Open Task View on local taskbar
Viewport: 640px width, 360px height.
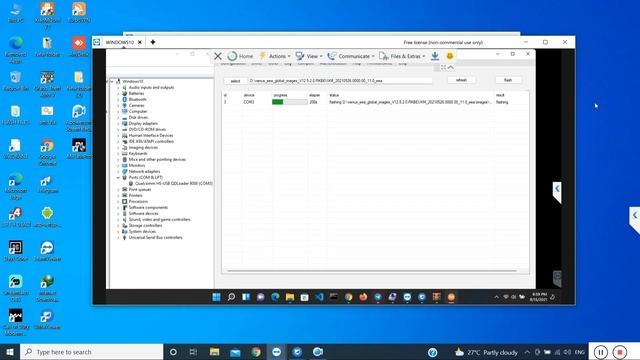pos(193,352)
